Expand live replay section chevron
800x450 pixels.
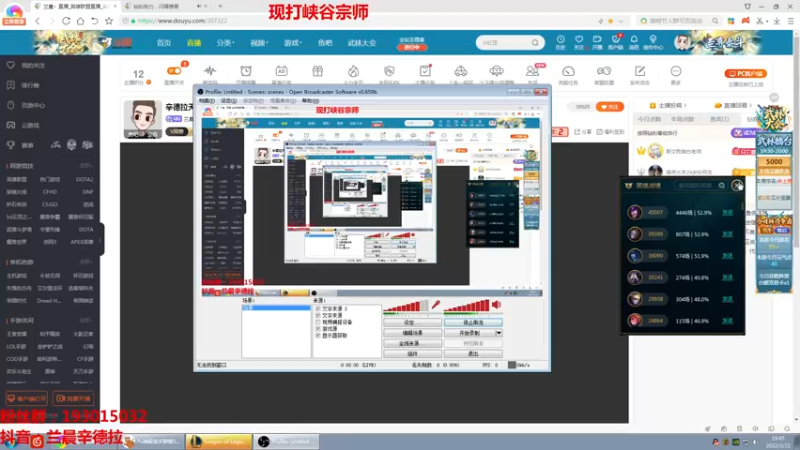click(x=751, y=106)
